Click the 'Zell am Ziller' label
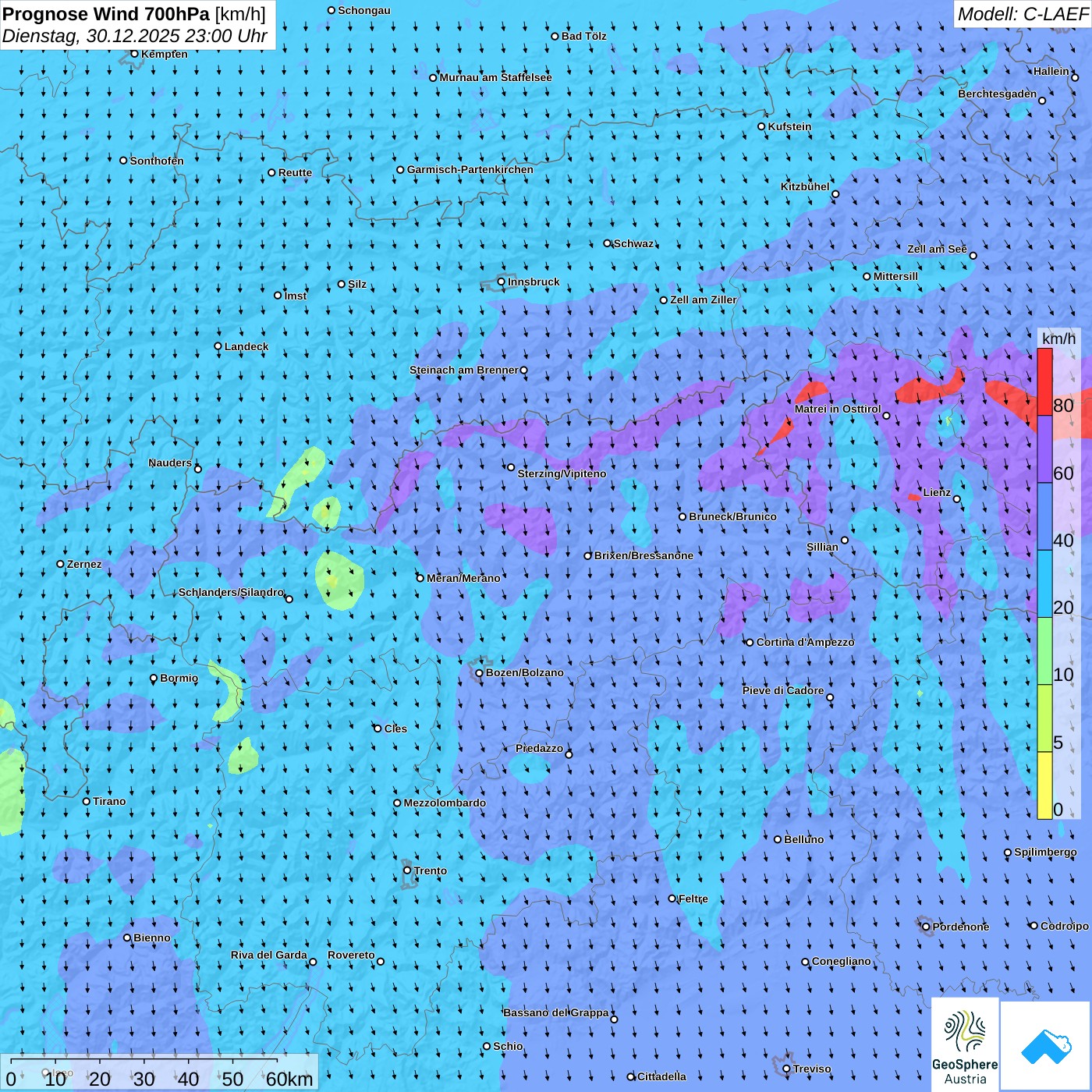Screen dimensions: 1092x1092 coord(704,300)
